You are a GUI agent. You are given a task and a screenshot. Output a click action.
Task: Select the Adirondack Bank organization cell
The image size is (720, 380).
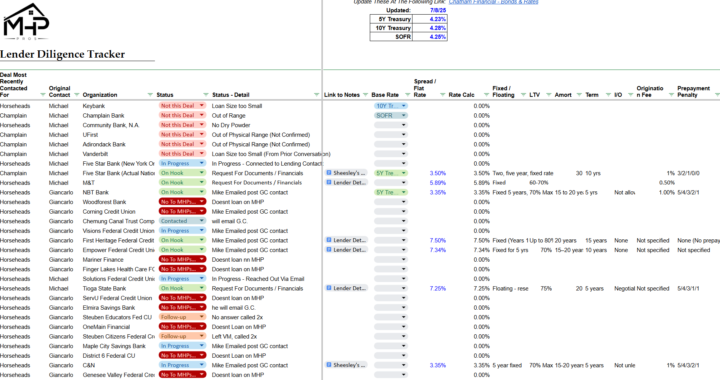coord(104,145)
